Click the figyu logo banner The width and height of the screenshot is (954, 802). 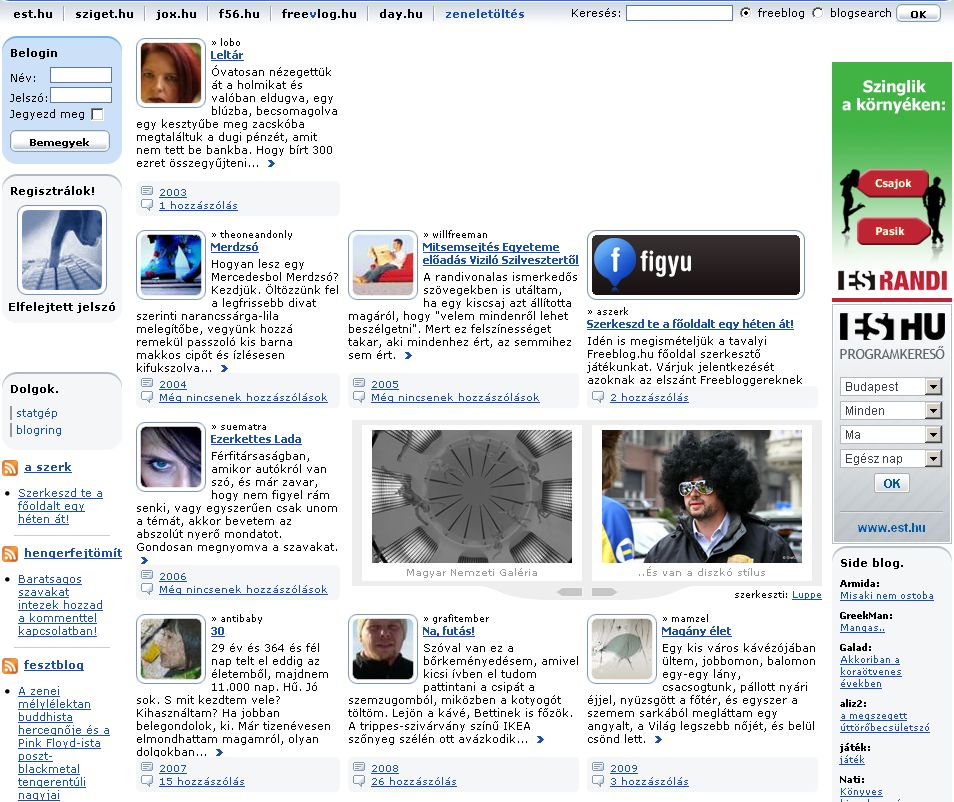pos(695,265)
